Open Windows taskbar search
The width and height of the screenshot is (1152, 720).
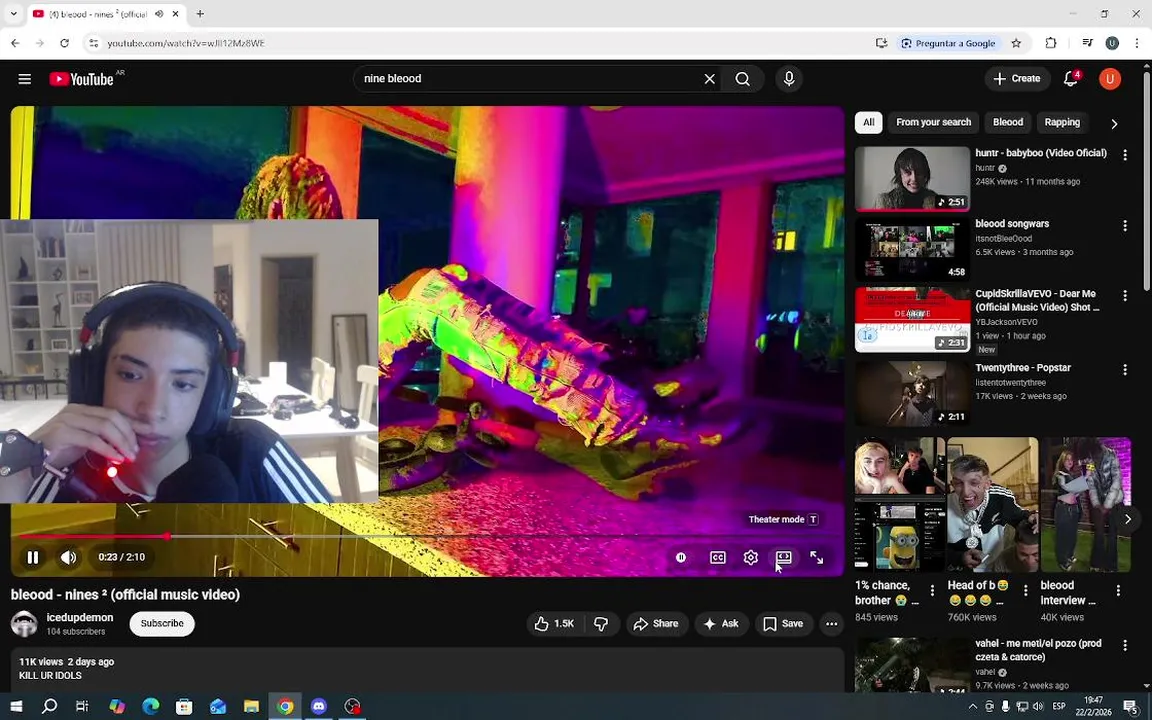tap(49, 706)
